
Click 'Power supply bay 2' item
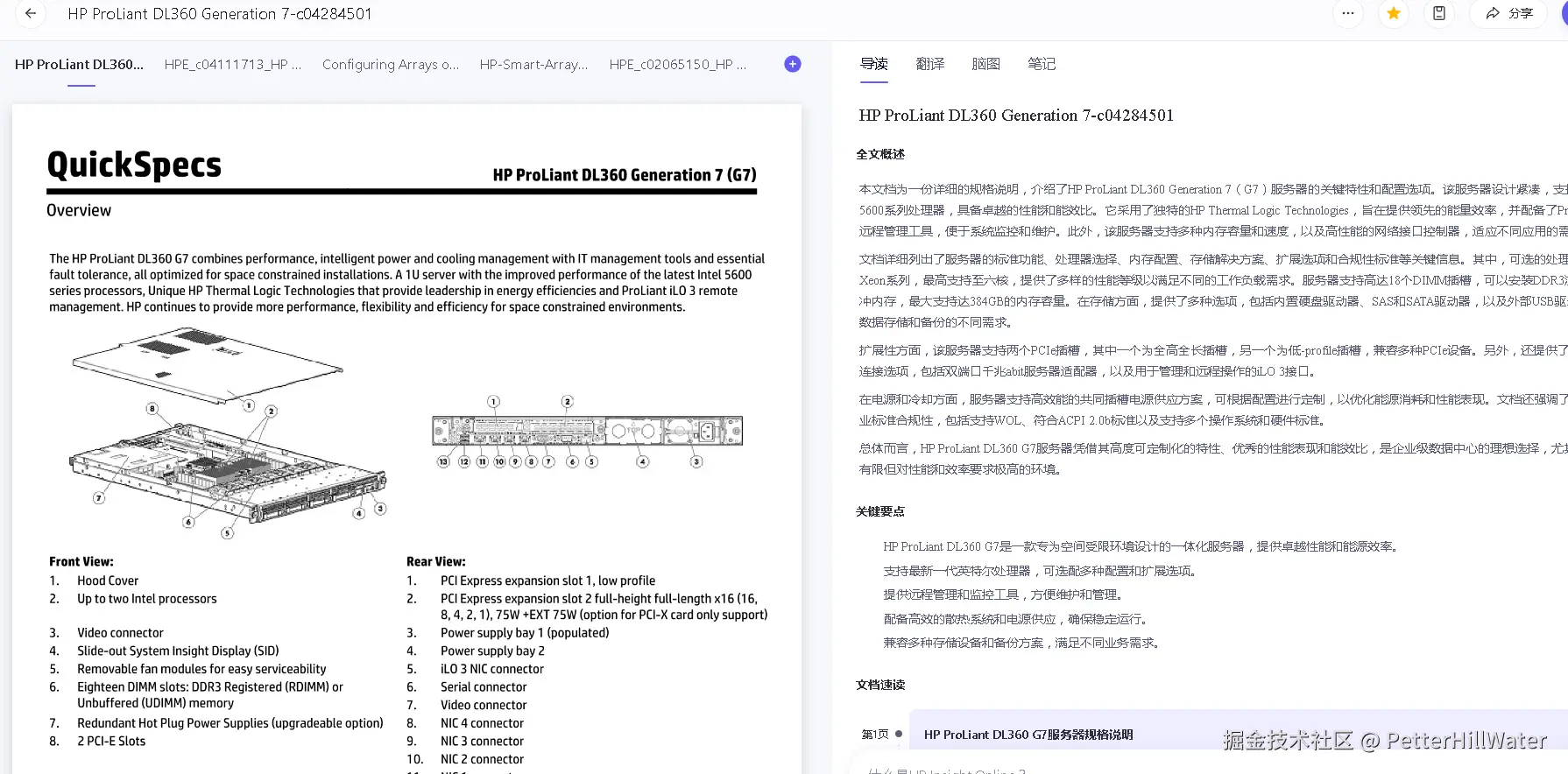click(x=492, y=651)
